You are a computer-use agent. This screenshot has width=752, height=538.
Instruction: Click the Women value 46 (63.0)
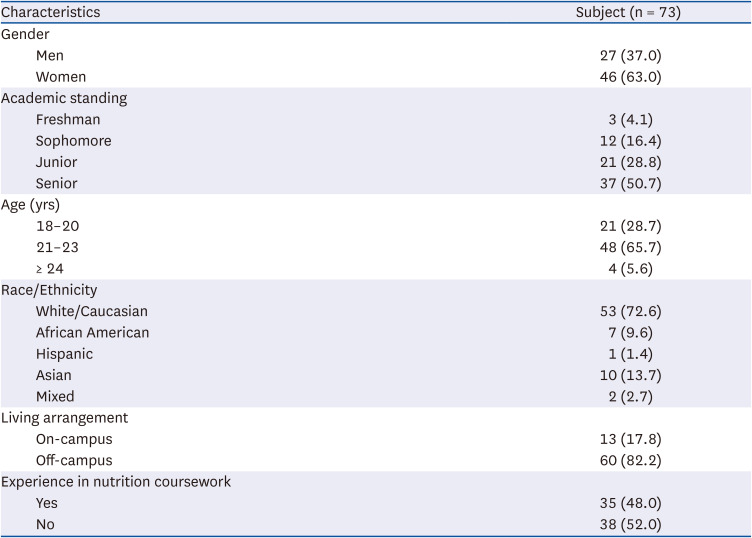[x=629, y=77]
